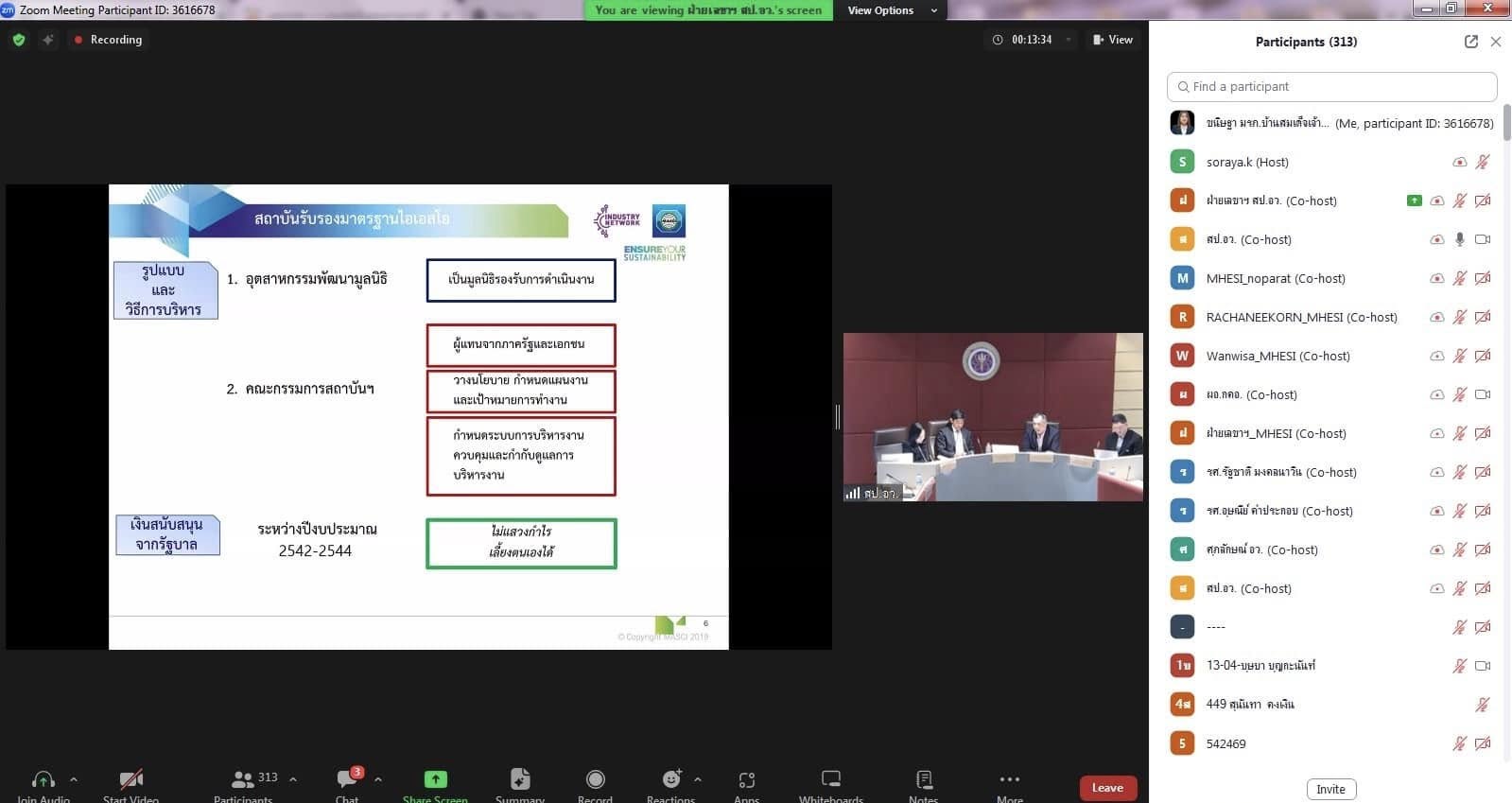Click the avatar of รศ.รัฐชาติ (Co-host)
The image size is (1512, 803).
1182,472
